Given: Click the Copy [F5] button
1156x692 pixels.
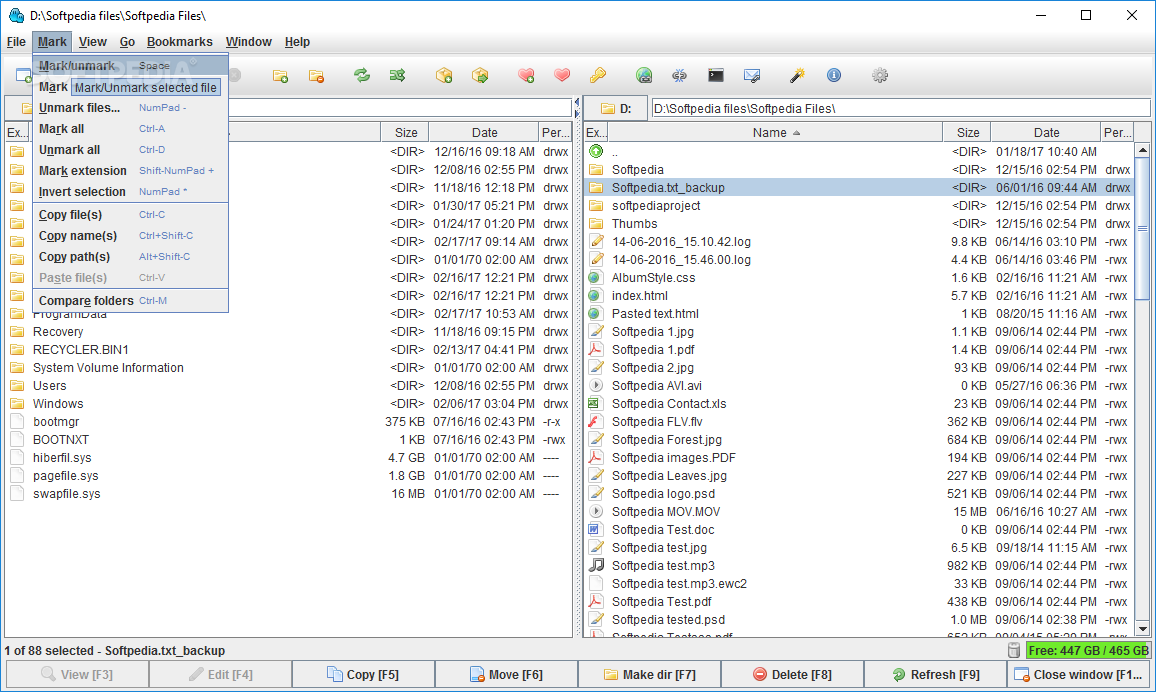Looking at the screenshot, I should tap(363, 674).
